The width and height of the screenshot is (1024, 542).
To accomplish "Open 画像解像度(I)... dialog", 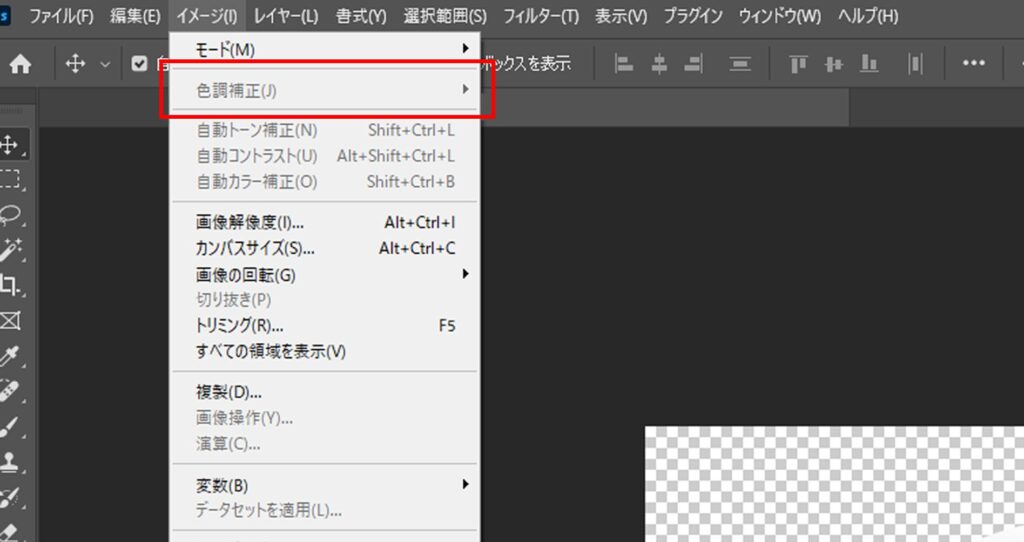I will (x=325, y=222).
